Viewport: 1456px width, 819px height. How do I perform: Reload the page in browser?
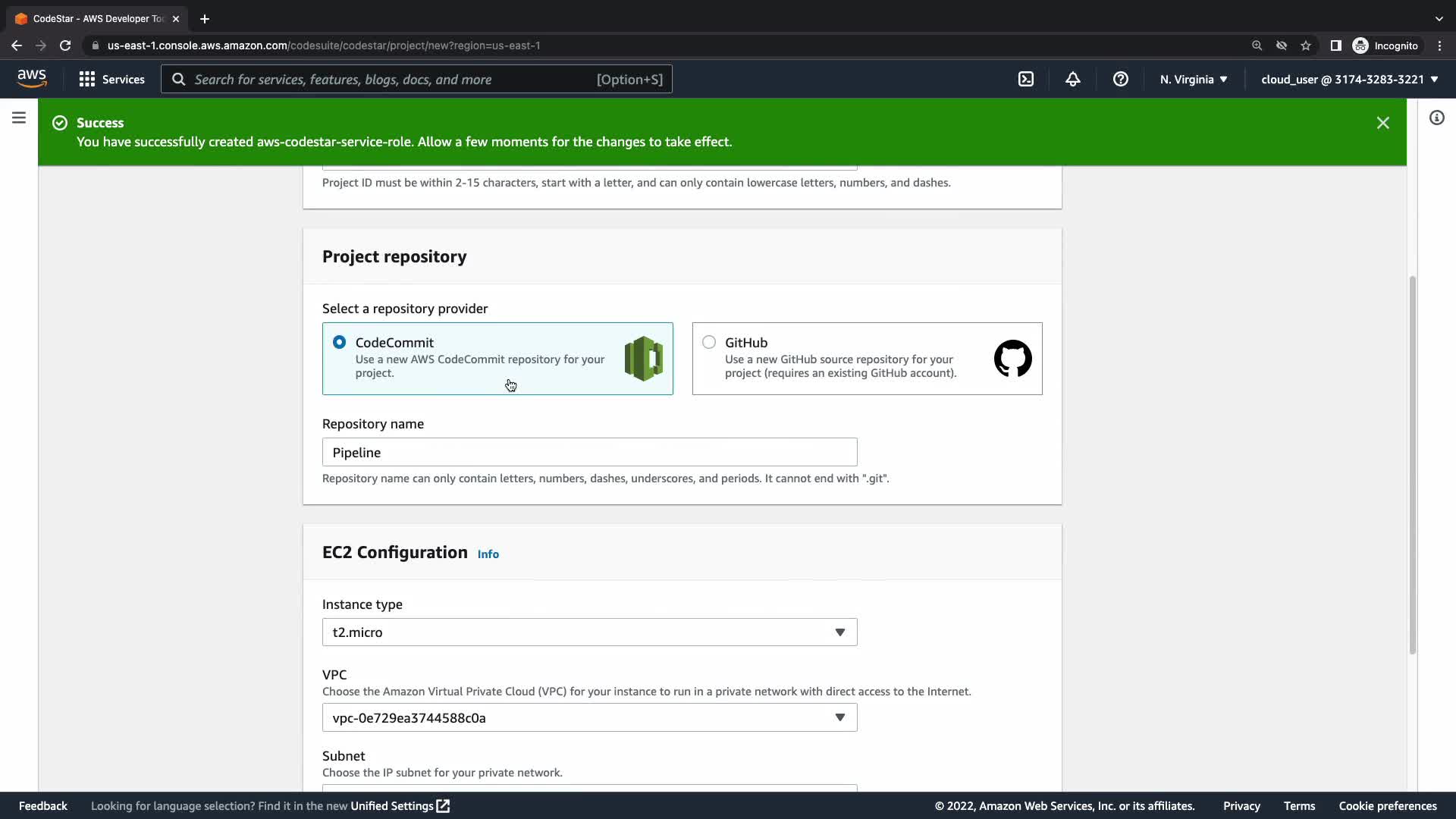tap(65, 45)
